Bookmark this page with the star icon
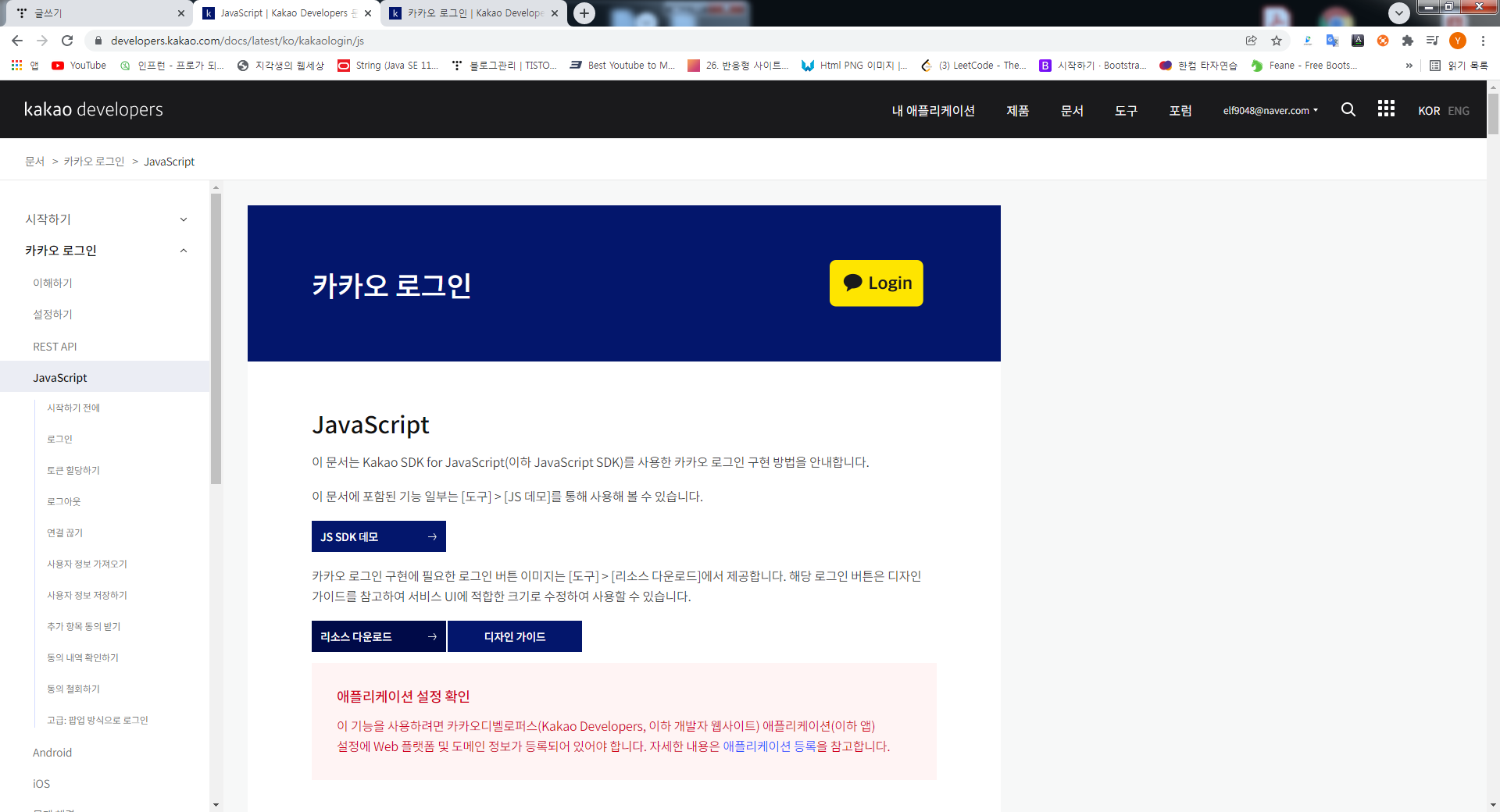Image resolution: width=1500 pixels, height=812 pixels. [x=1277, y=41]
